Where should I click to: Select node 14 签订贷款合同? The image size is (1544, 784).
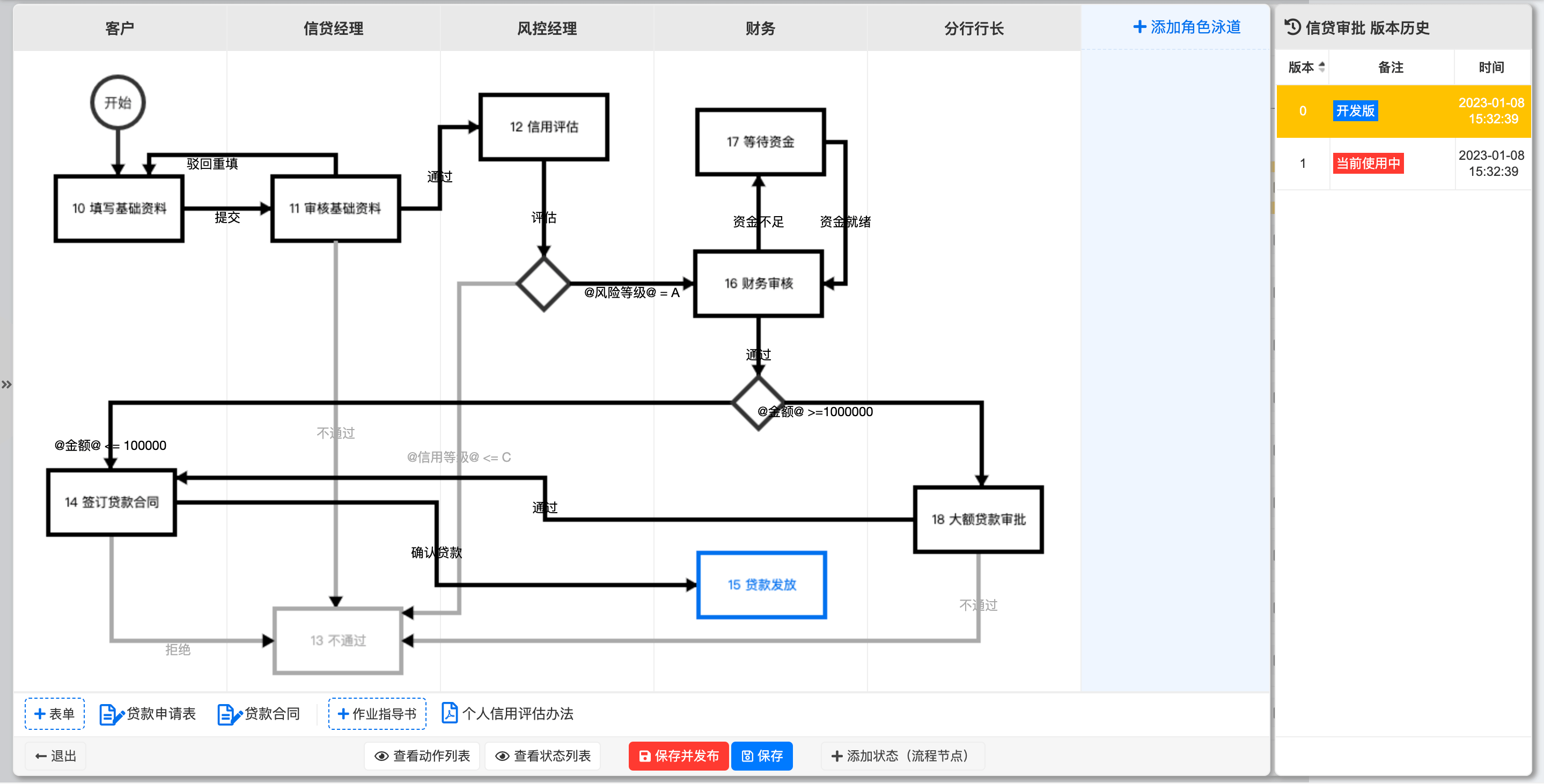pos(112,502)
